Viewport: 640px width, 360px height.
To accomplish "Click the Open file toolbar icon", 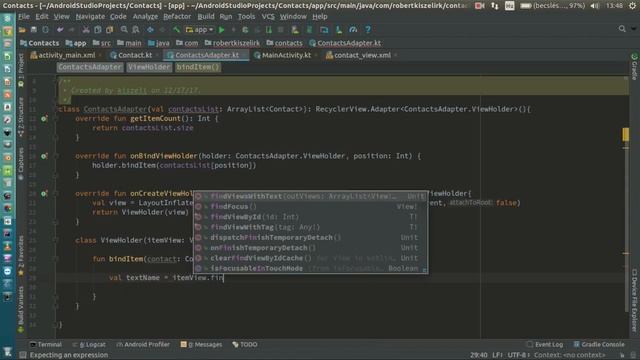I will pyautogui.click(x=22, y=30).
